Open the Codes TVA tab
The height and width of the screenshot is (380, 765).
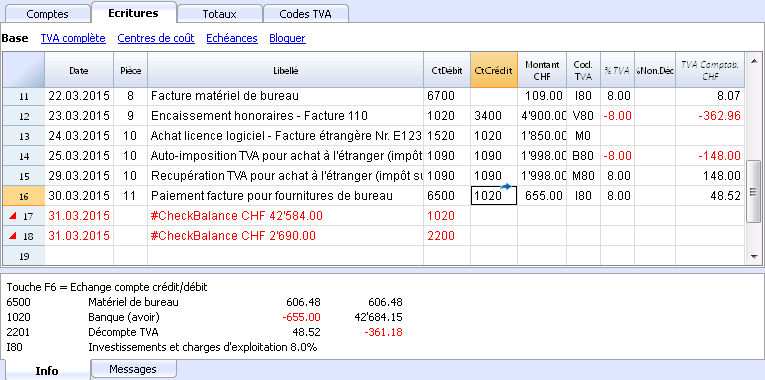tap(305, 14)
